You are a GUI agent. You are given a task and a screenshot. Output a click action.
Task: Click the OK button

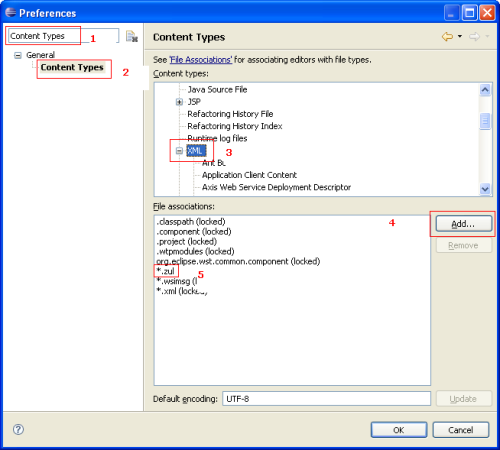[x=399, y=430]
